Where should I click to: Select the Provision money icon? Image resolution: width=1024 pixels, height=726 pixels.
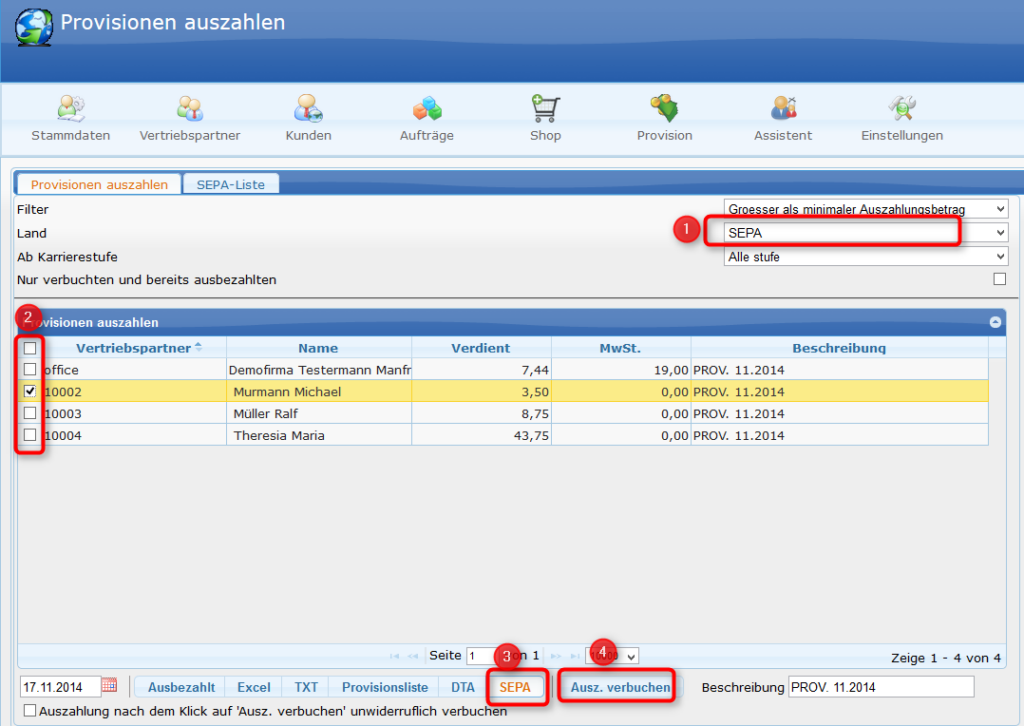tap(664, 109)
